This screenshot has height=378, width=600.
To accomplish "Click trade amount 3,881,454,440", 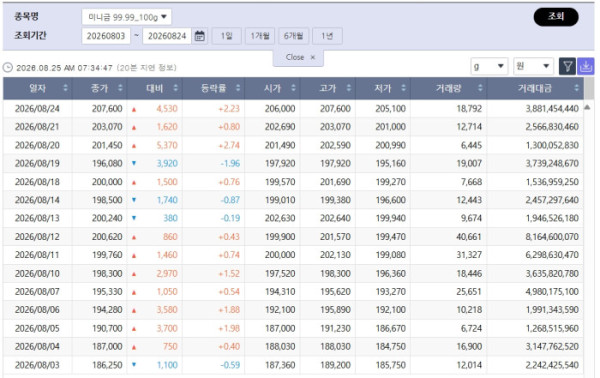I will pyautogui.click(x=552, y=109).
